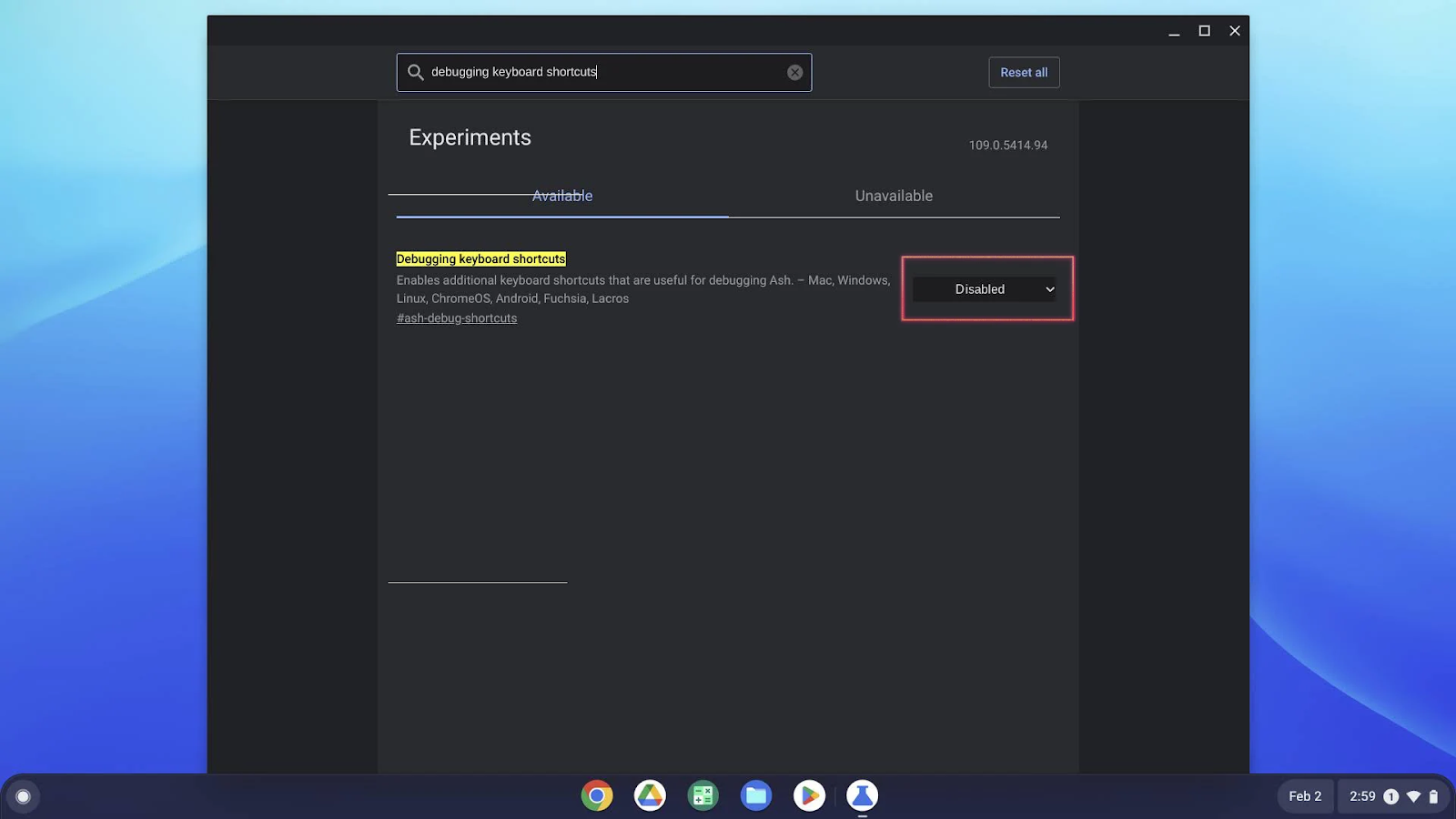
Task: Open the Disabled dropdown for debugging shortcuts
Action: [985, 289]
